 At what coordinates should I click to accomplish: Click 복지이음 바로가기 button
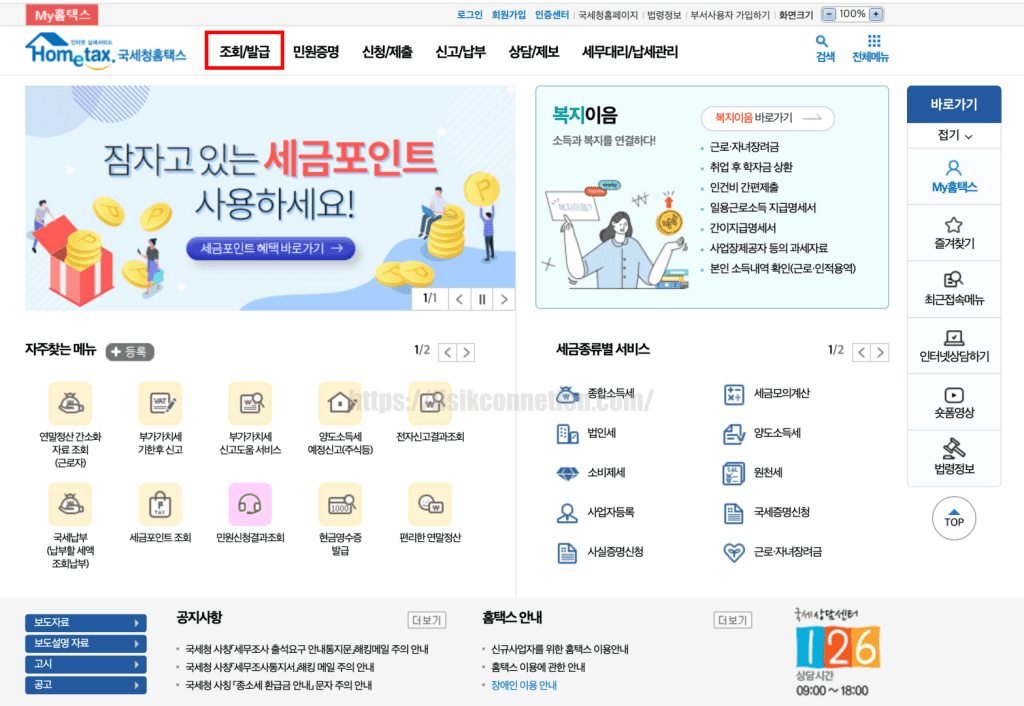[x=767, y=118]
